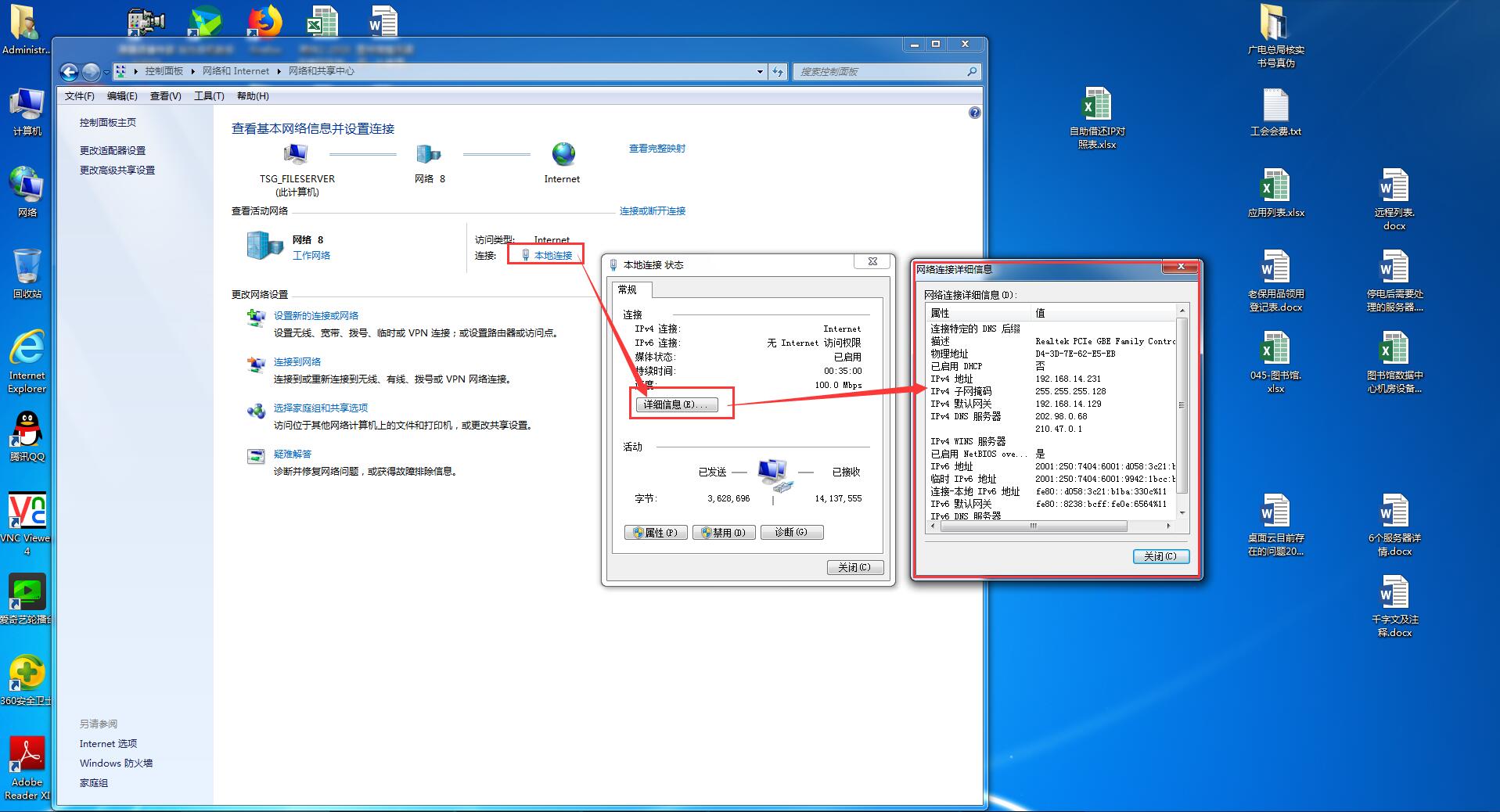This screenshot has width=1500, height=812.
Task: Expand the chevron after 网络和 Internet in the breadcrumb
Action: tap(279, 71)
